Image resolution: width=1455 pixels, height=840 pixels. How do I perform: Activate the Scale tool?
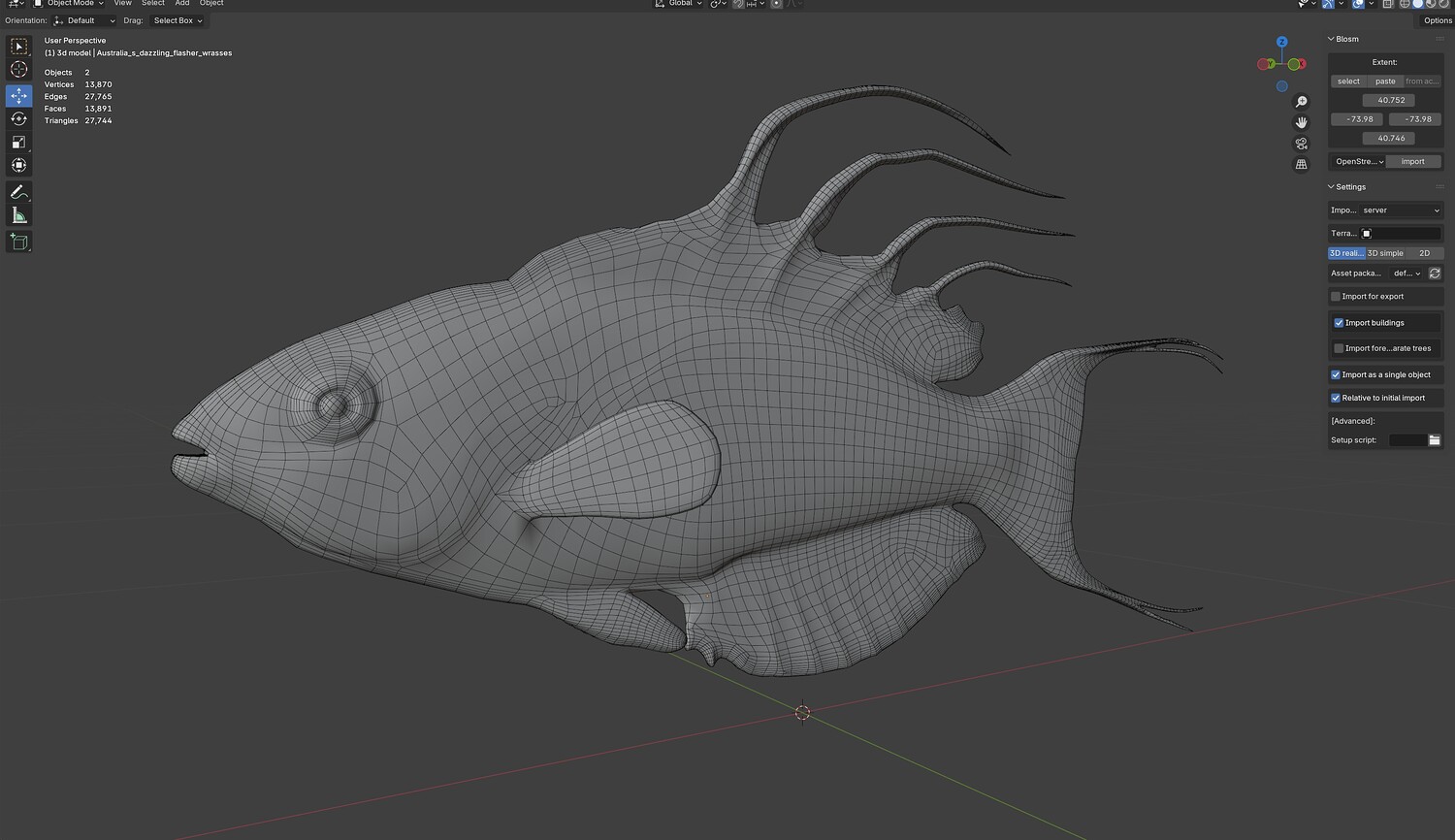[18, 142]
